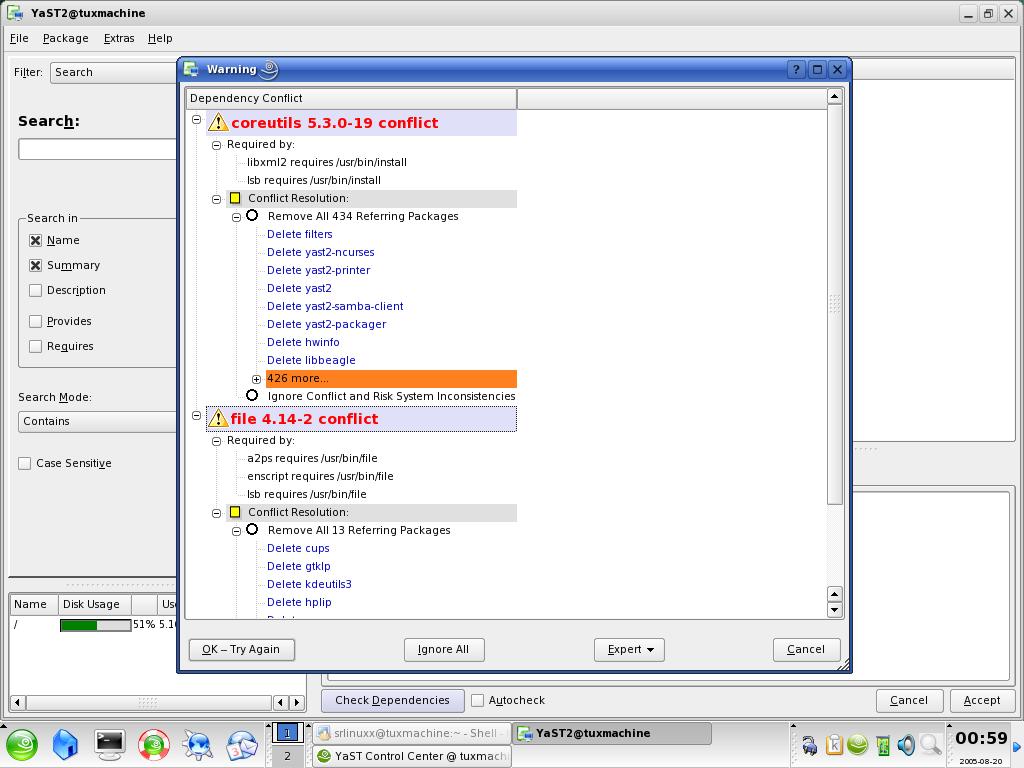Collapse the file 4.14-2 conflict node

(x=197, y=415)
